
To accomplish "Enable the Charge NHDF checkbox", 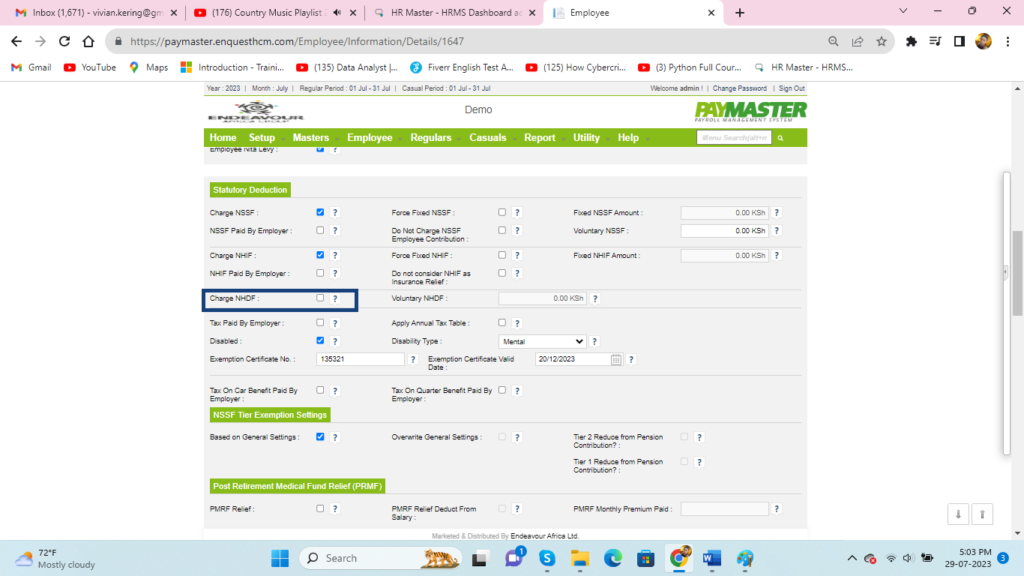I will 320,298.
